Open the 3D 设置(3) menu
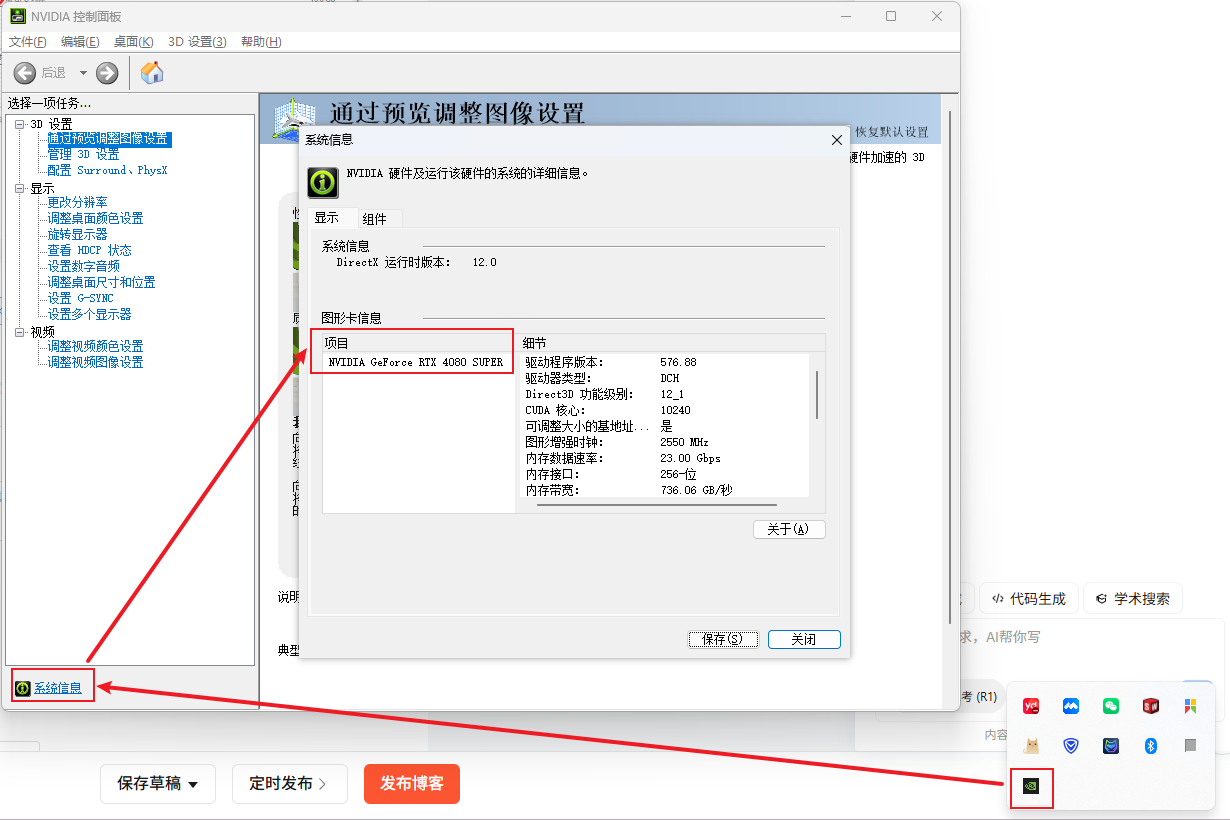This screenshot has height=820, width=1230. coord(197,42)
